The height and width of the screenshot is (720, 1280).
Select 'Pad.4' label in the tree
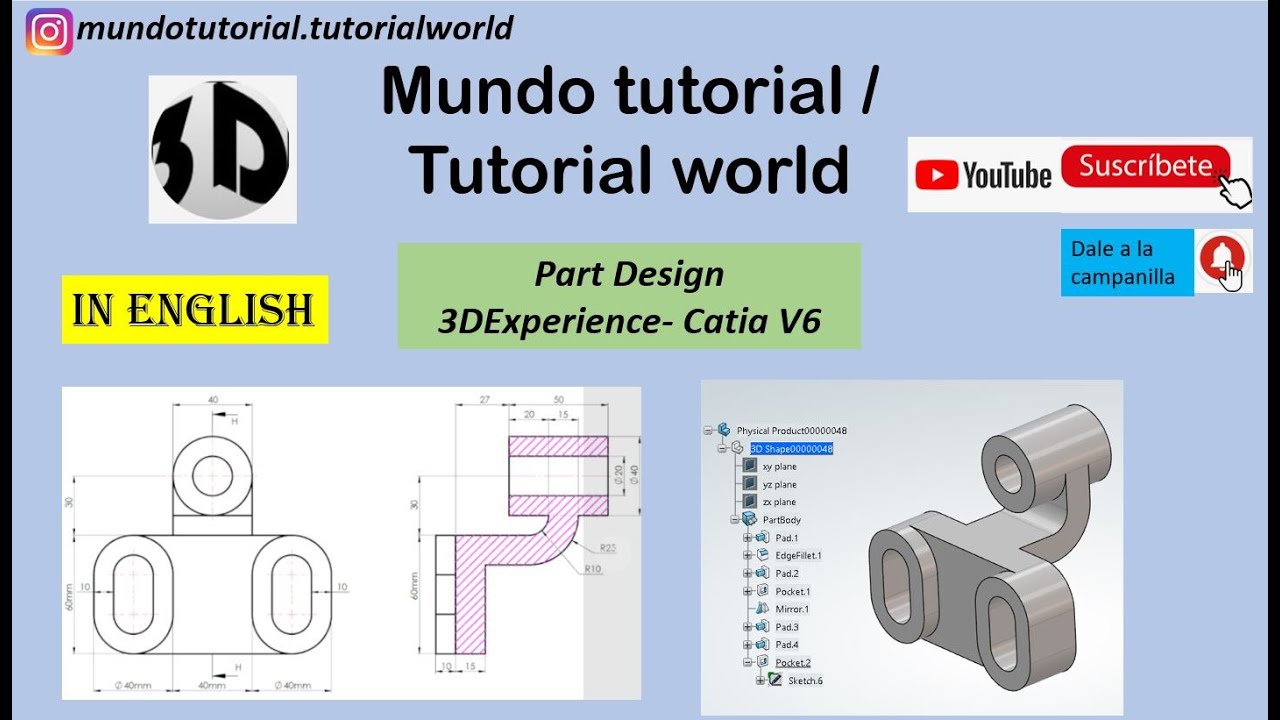(x=787, y=645)
